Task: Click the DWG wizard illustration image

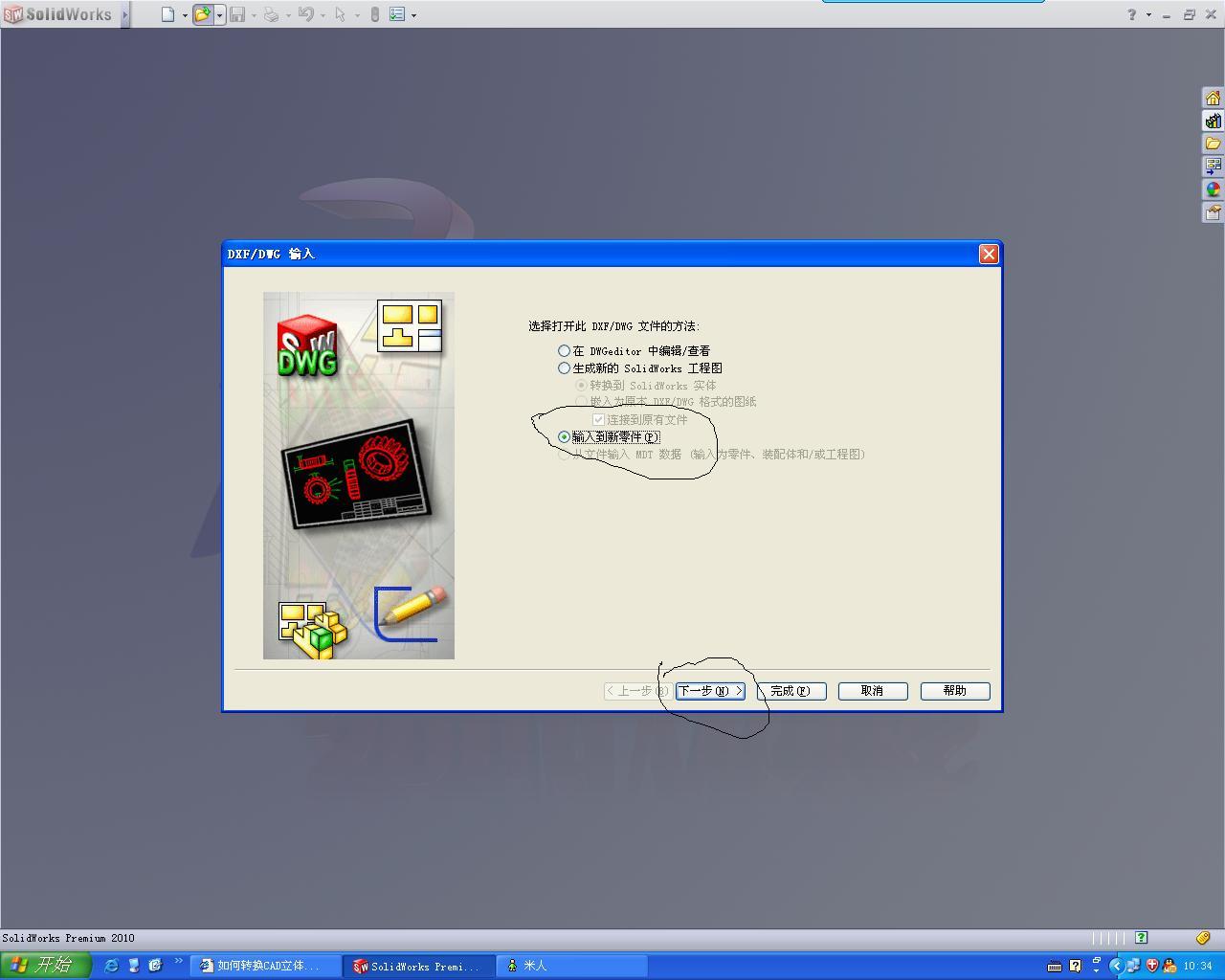Action: pyautogui.click(x=359, y=476)
